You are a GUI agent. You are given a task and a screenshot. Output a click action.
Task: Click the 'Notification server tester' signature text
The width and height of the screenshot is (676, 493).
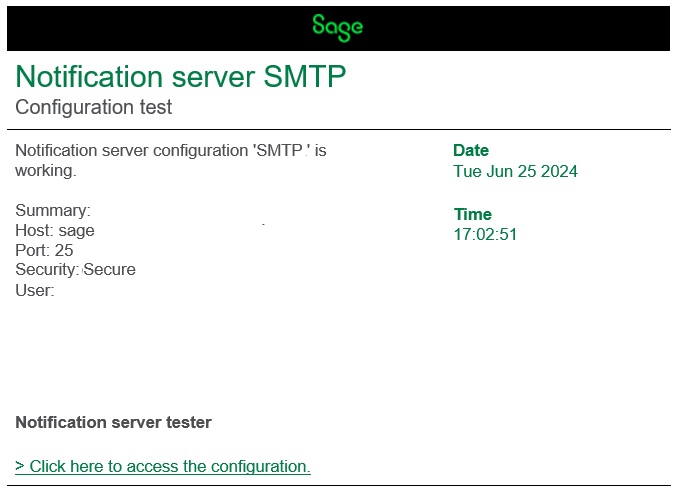click(x=113, y=422)
